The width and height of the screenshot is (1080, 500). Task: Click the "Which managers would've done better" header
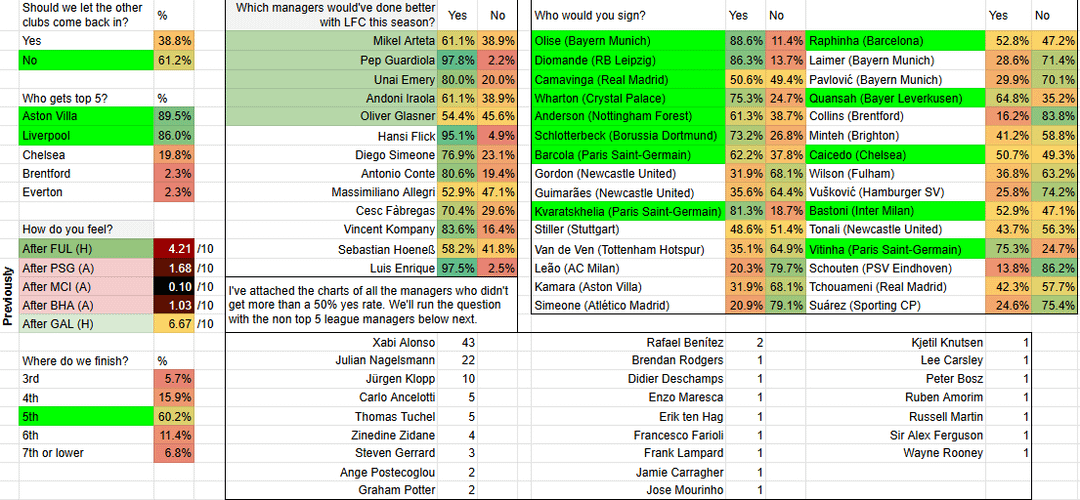(334, 15)
